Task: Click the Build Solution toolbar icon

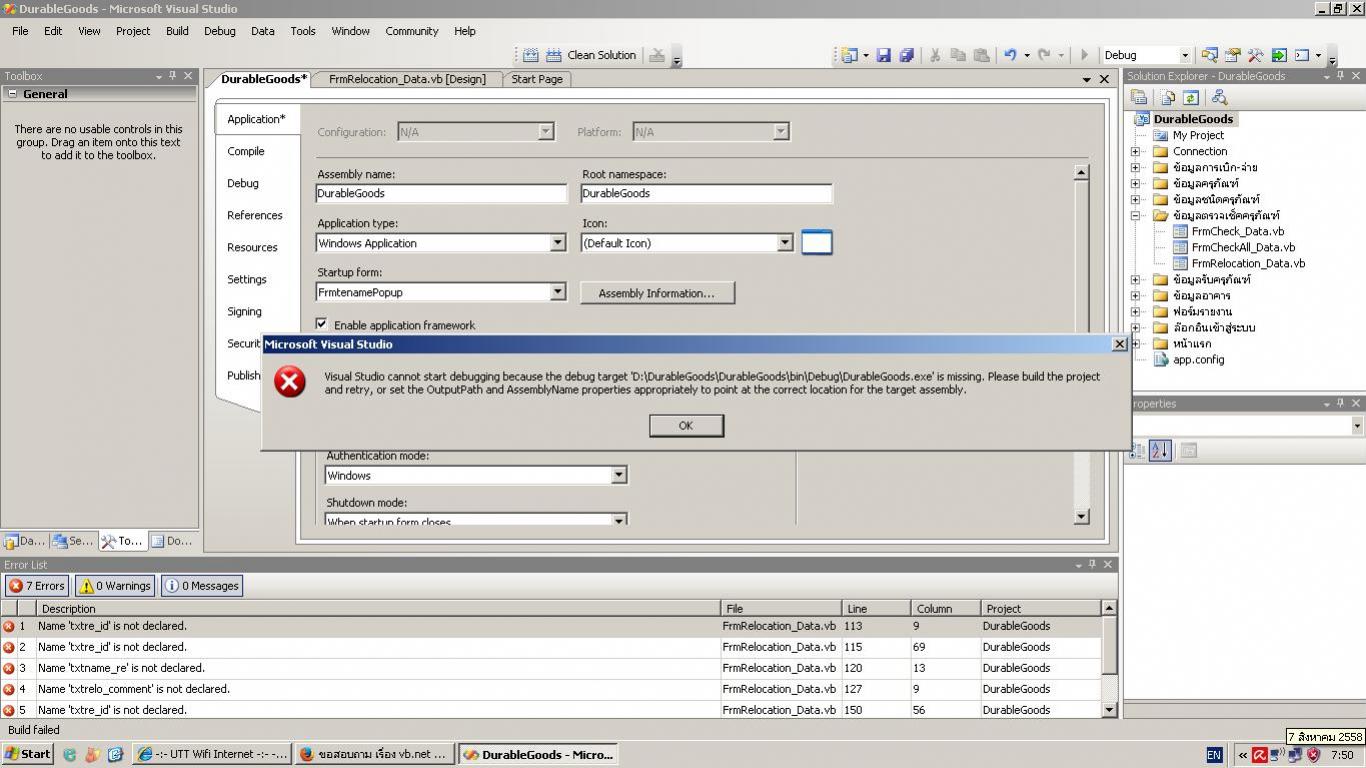Action: pyautogui.click(x=530, y=55)
